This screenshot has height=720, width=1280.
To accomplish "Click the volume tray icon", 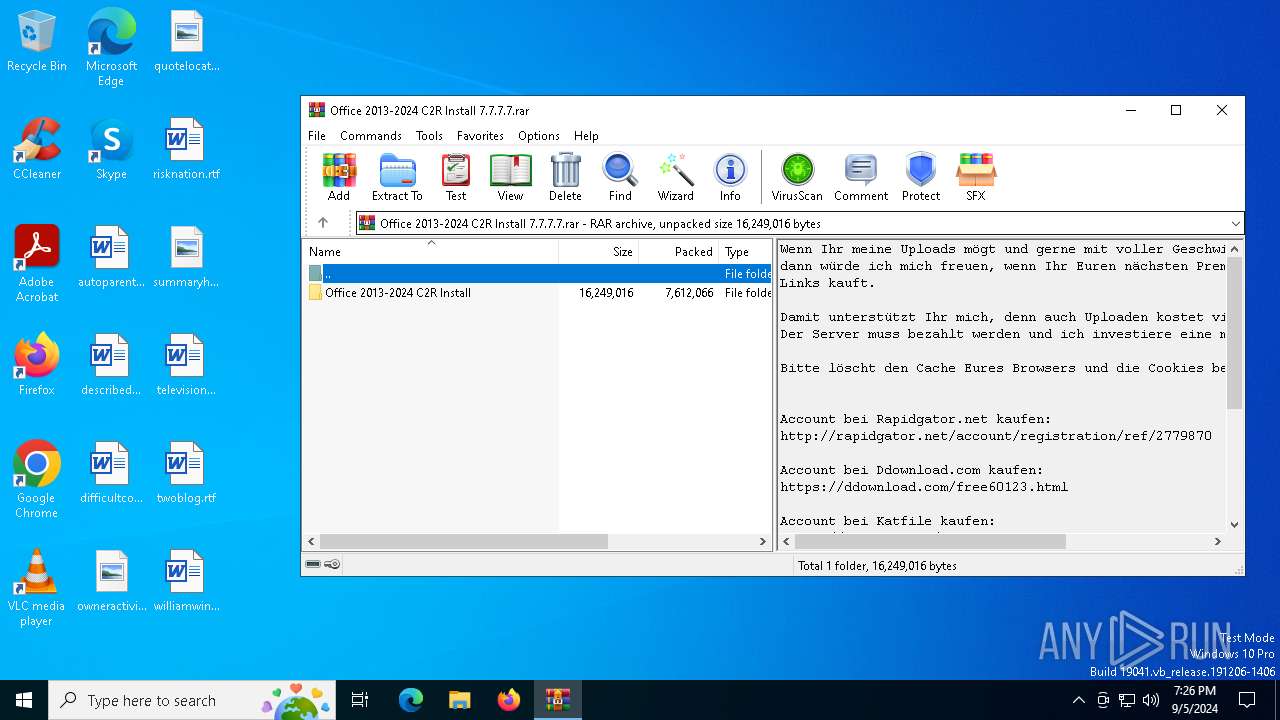I will point(1151,700).
